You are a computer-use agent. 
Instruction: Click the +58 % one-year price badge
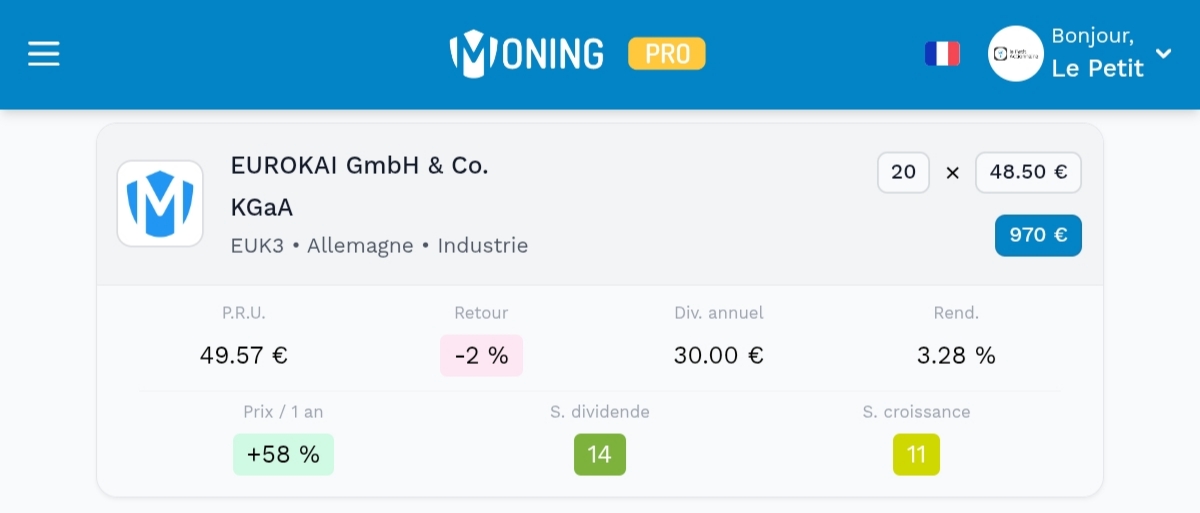coord(283,454)
